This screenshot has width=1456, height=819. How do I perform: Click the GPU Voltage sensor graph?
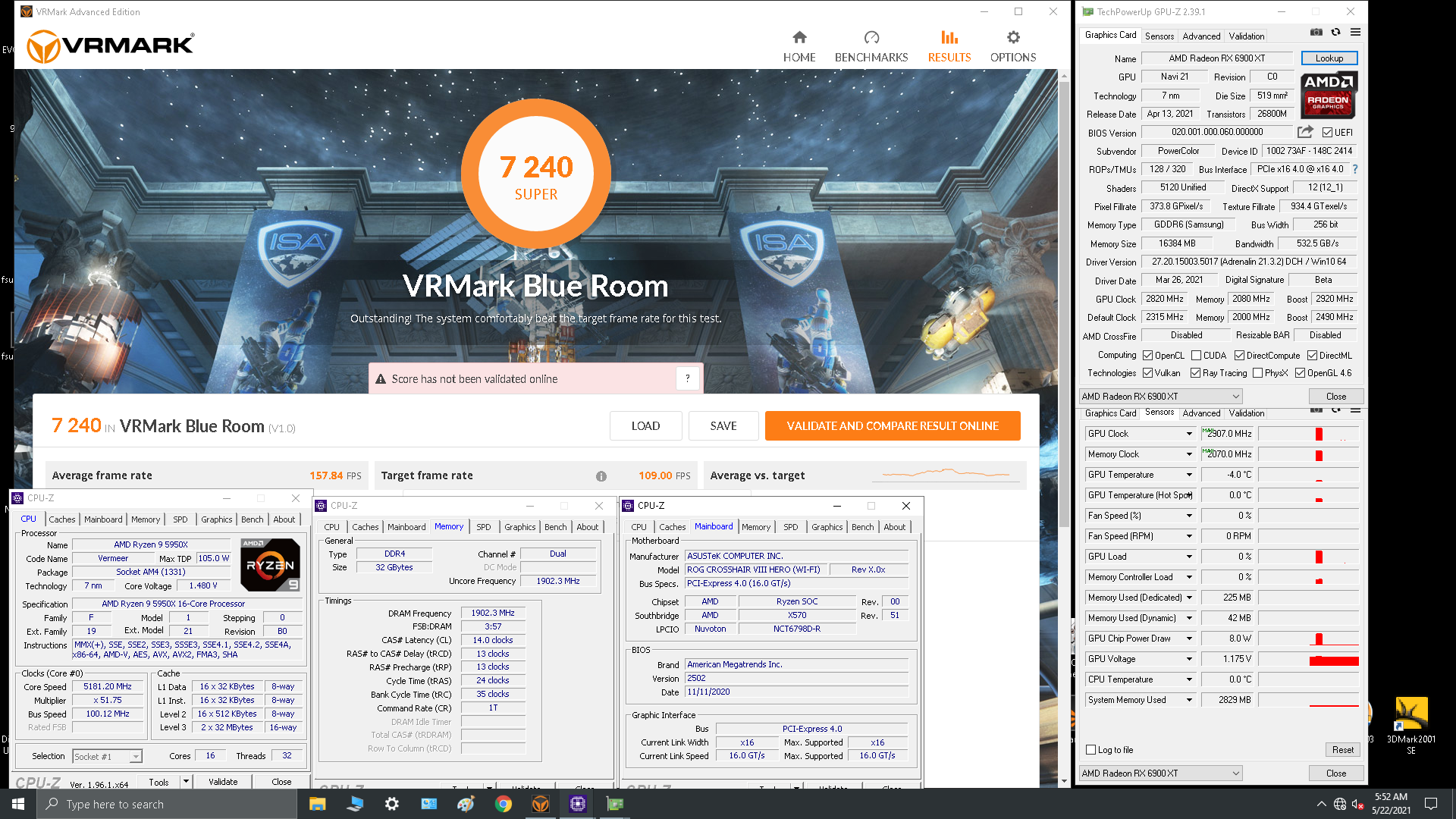1308,659
